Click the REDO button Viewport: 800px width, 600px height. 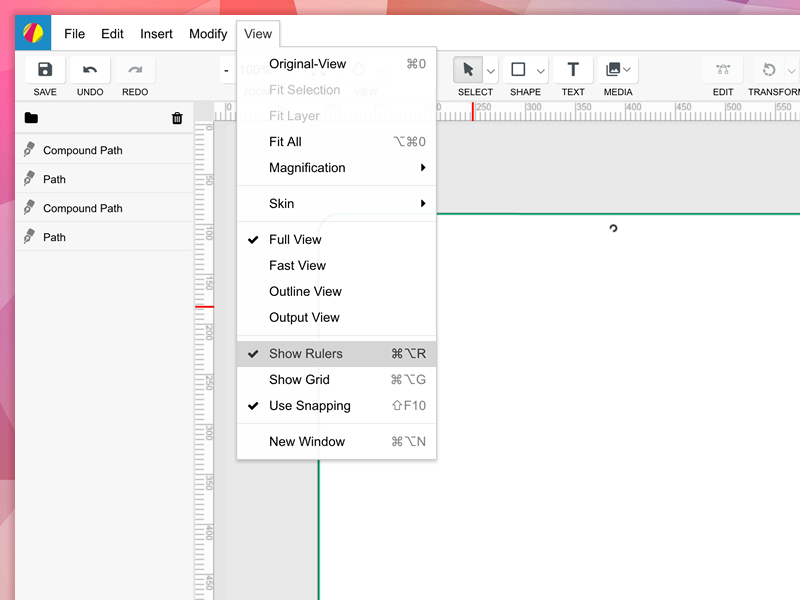click(135, 68)
